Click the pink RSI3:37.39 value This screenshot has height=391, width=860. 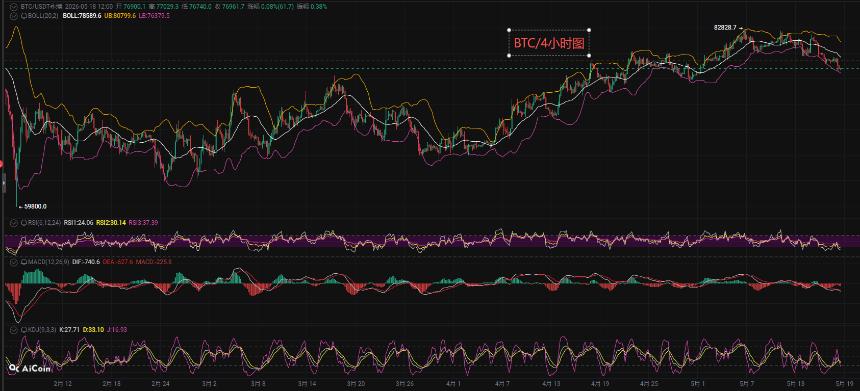click(x=143, y=223)
